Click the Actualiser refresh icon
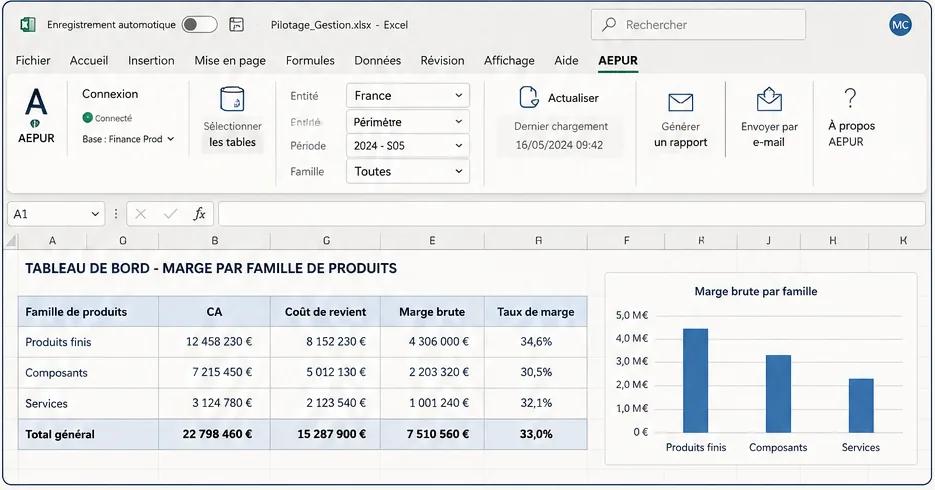This screenshot has height=490, width=935. pyautogui.click(x=528, y=97)
